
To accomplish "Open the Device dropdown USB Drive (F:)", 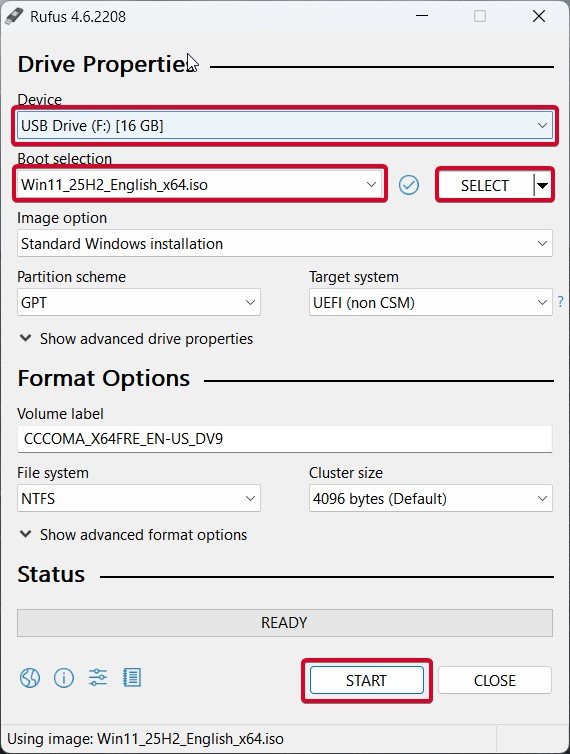I will pyautogui.click(x=285, y=126).
